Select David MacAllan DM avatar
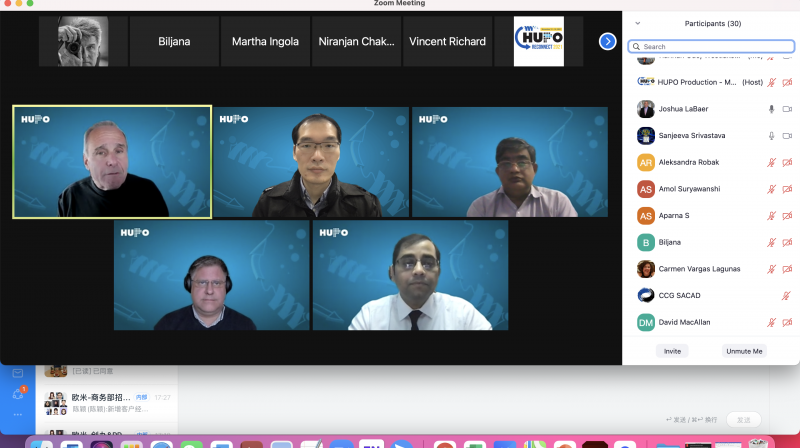This screenshot has height=448, width=800. [x=645, y=322]
